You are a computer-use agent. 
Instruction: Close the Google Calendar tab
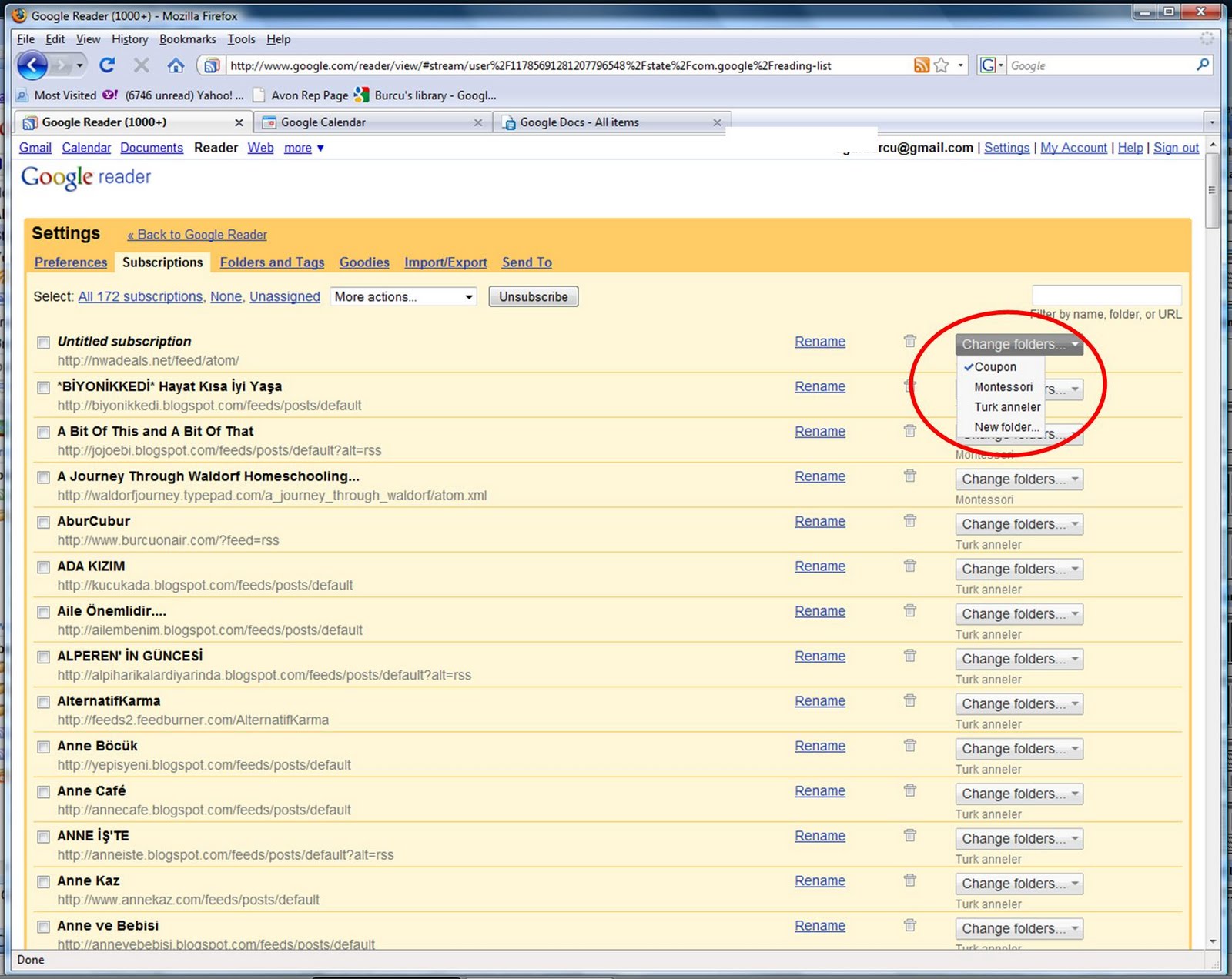click(478, 122)
